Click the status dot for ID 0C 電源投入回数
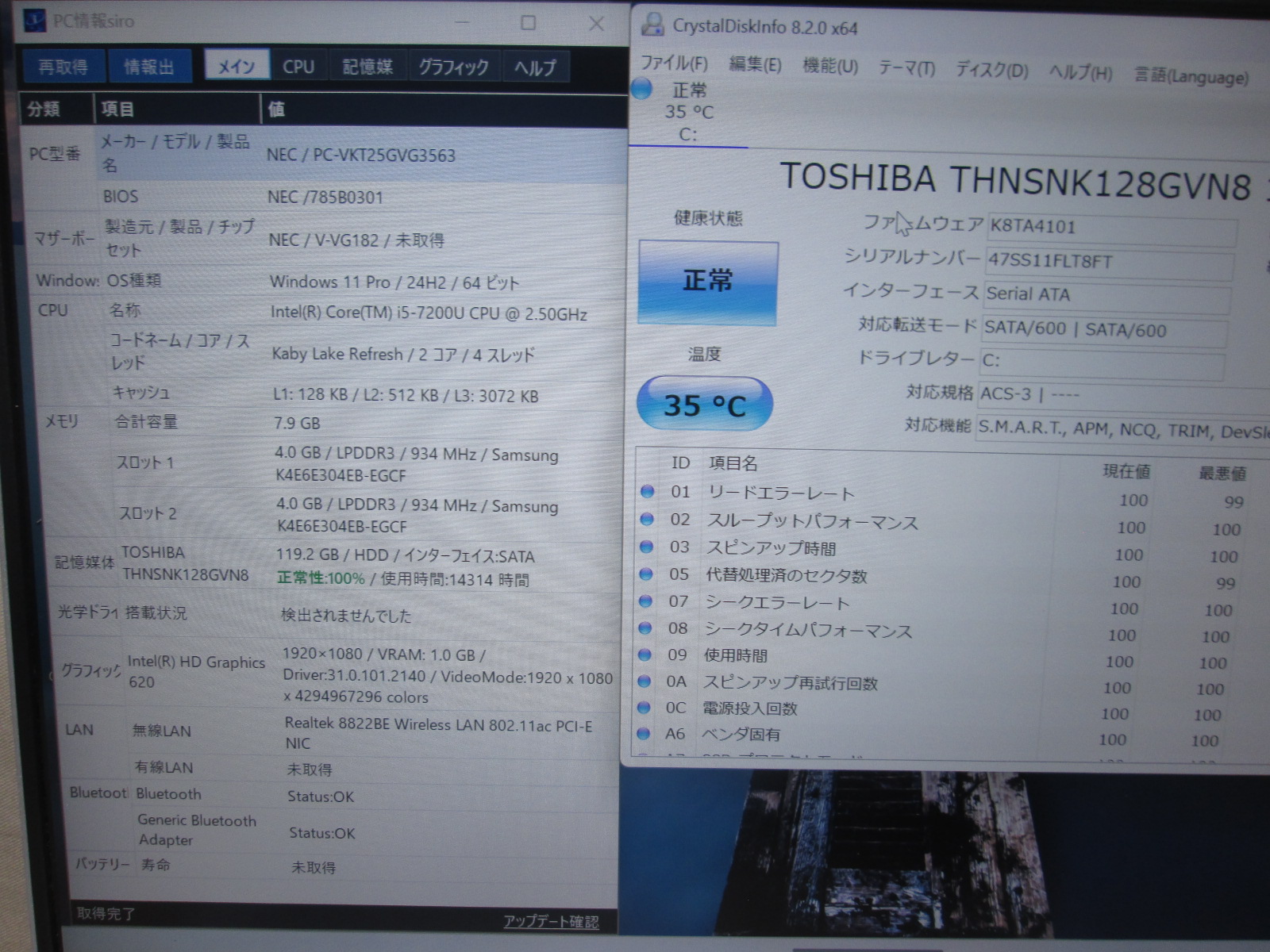This screenshot has height=952, width=1270. coord(644,708)
